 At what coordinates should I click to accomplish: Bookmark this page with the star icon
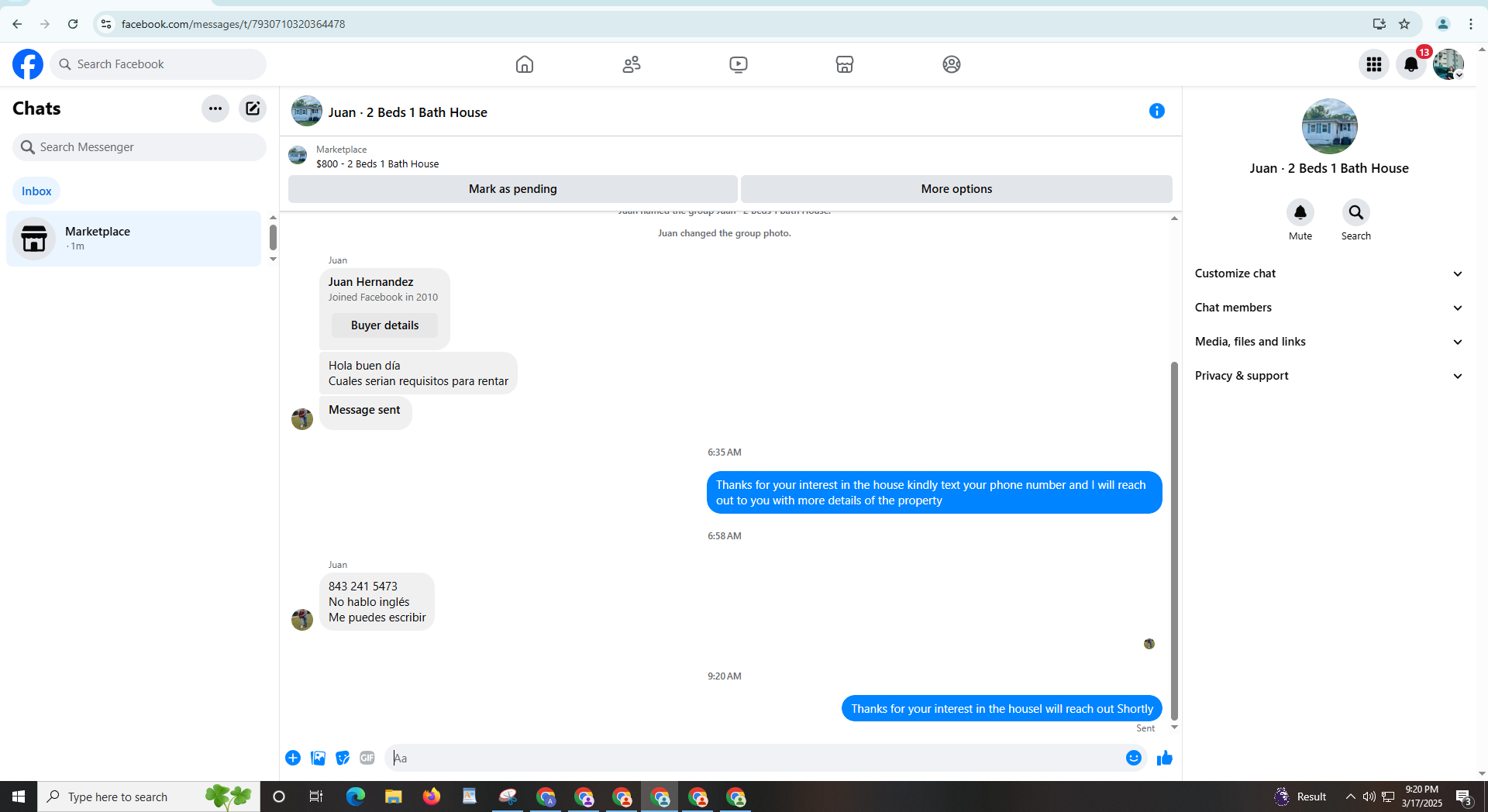coord(1404,24)
